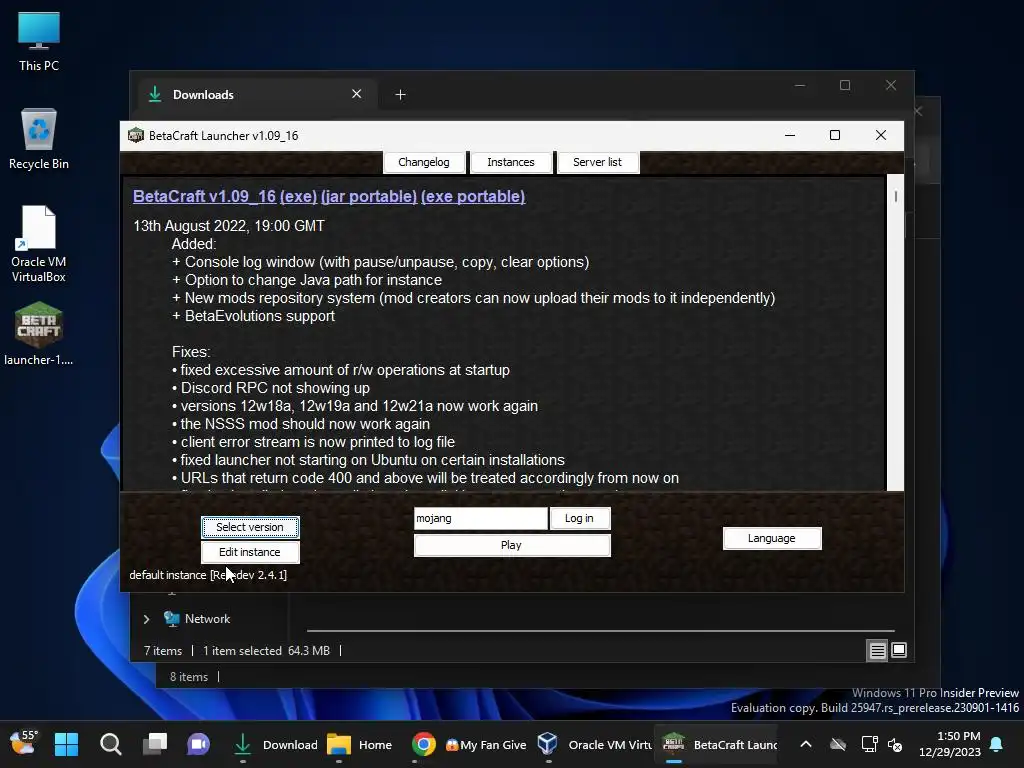
Task: Click '8 items' status in back window
Action: pos(189,677)
